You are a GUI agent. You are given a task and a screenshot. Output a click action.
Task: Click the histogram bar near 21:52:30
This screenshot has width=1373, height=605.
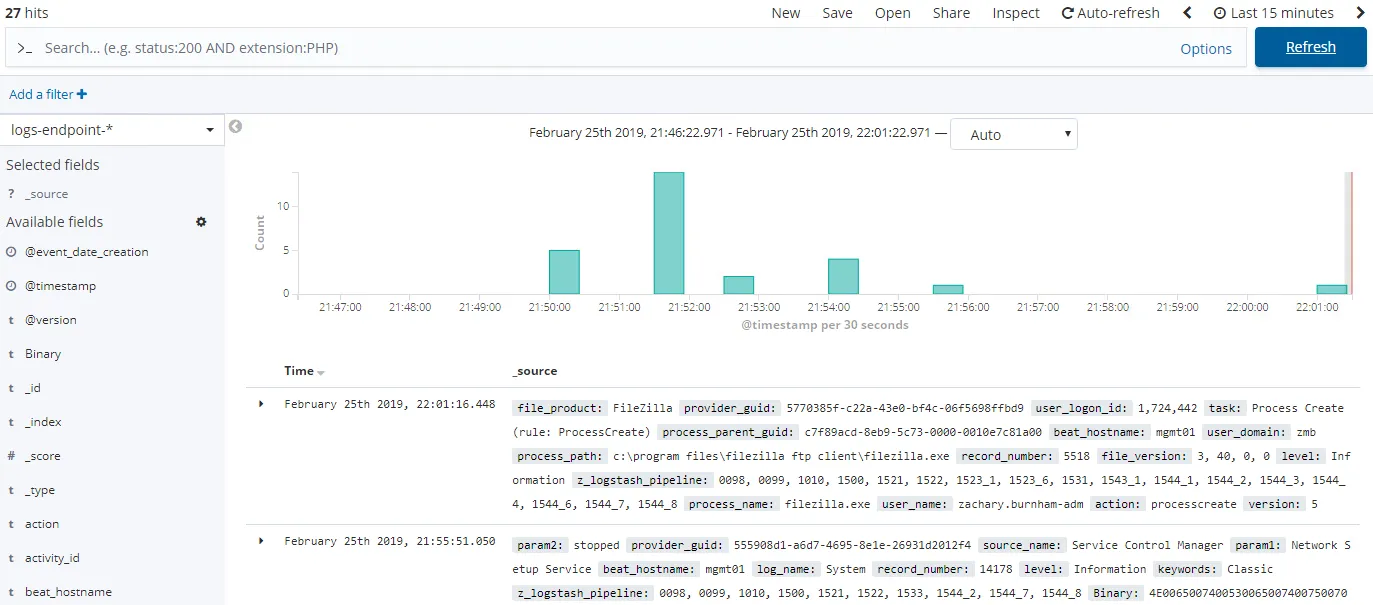click(x=738, y=285)
